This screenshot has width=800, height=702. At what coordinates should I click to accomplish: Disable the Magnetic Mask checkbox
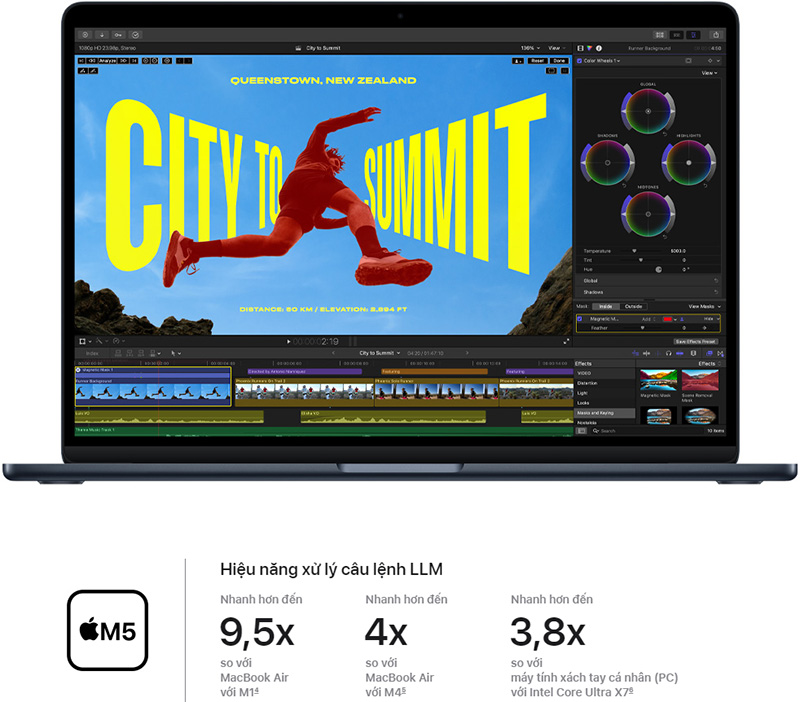(x=581, y=318)
